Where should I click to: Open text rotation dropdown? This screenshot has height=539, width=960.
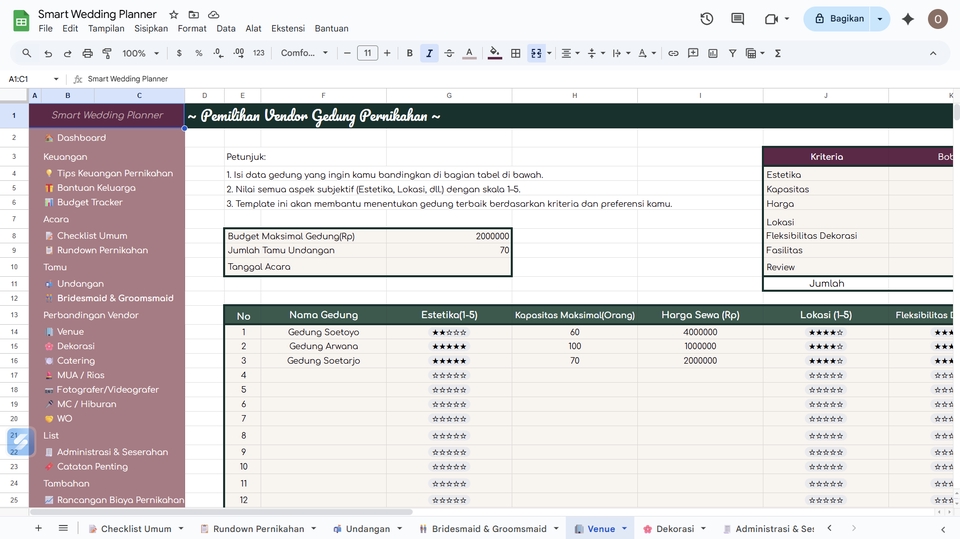[x=647, y=53]
